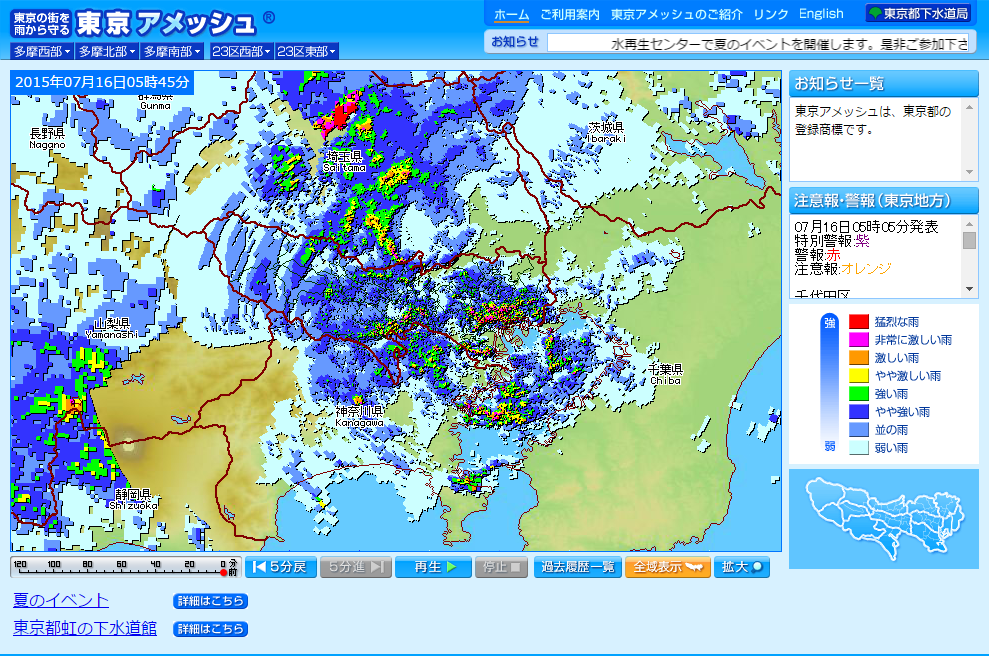The image size is (989, 656).
Task: Open the 多摩北部 area dropdown
Action: click(107, 52)
